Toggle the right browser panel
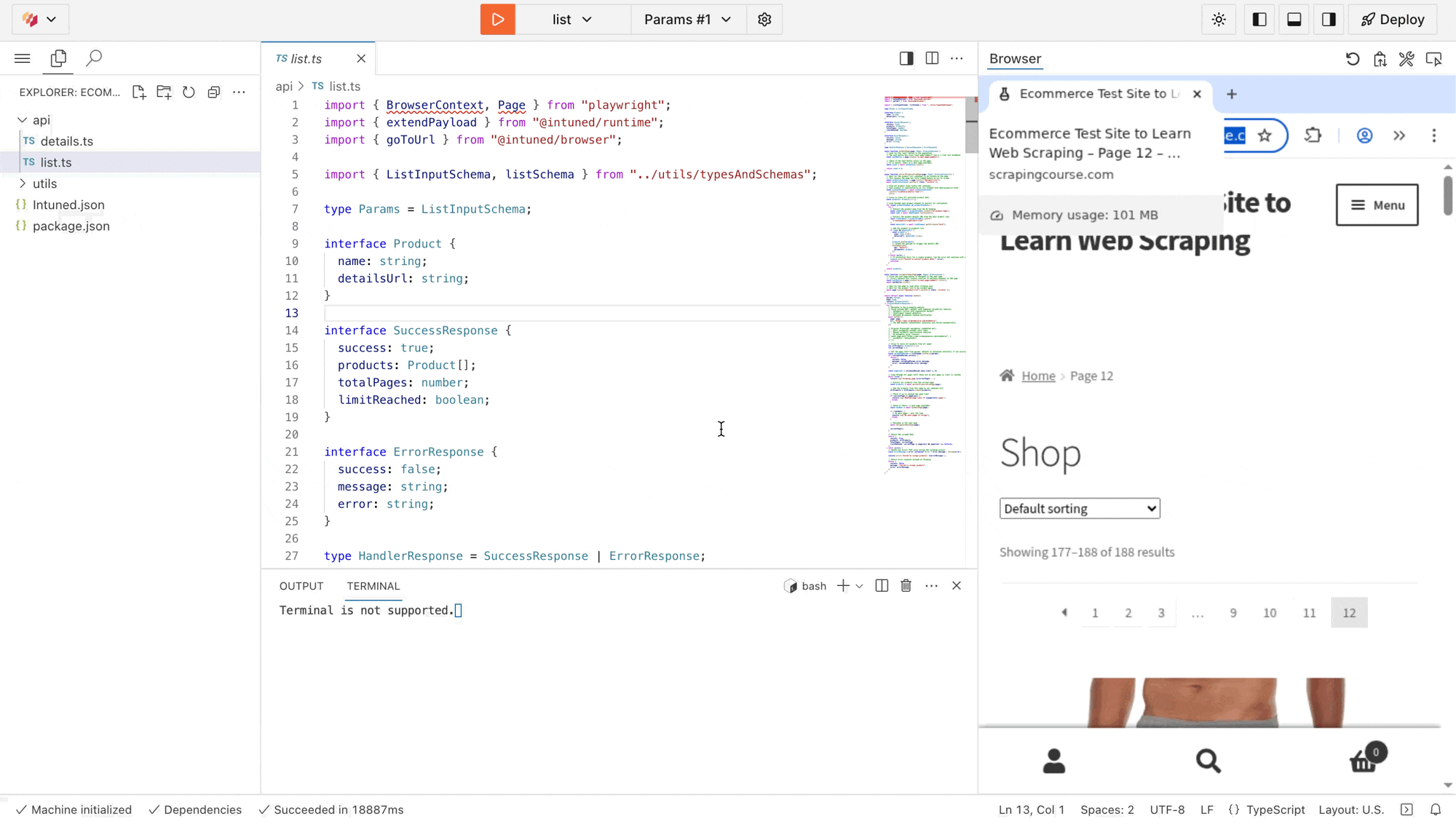Viewport: 1456px width, 824px height. [x=1329, y=20]
